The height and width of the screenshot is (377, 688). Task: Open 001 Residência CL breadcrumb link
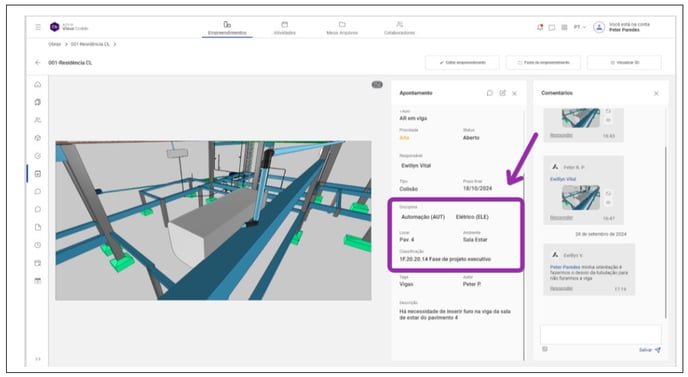90,44
